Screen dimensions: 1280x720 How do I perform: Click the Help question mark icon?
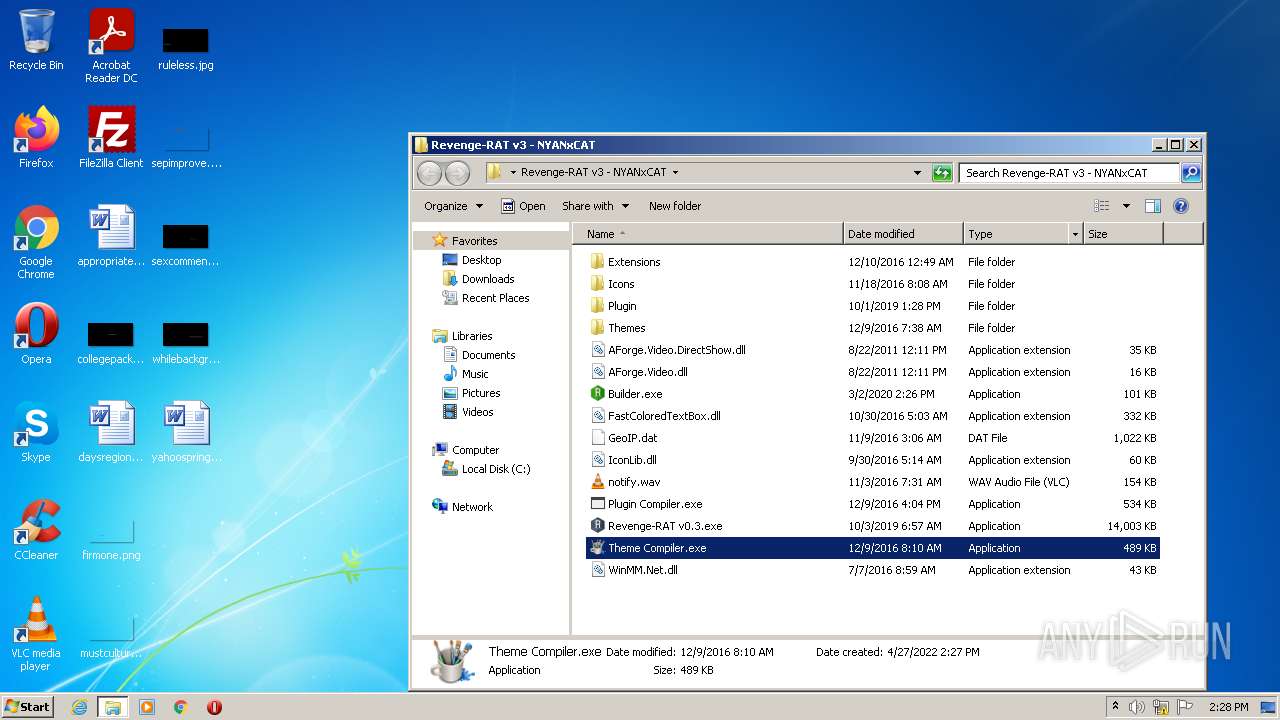point(1180,206)
